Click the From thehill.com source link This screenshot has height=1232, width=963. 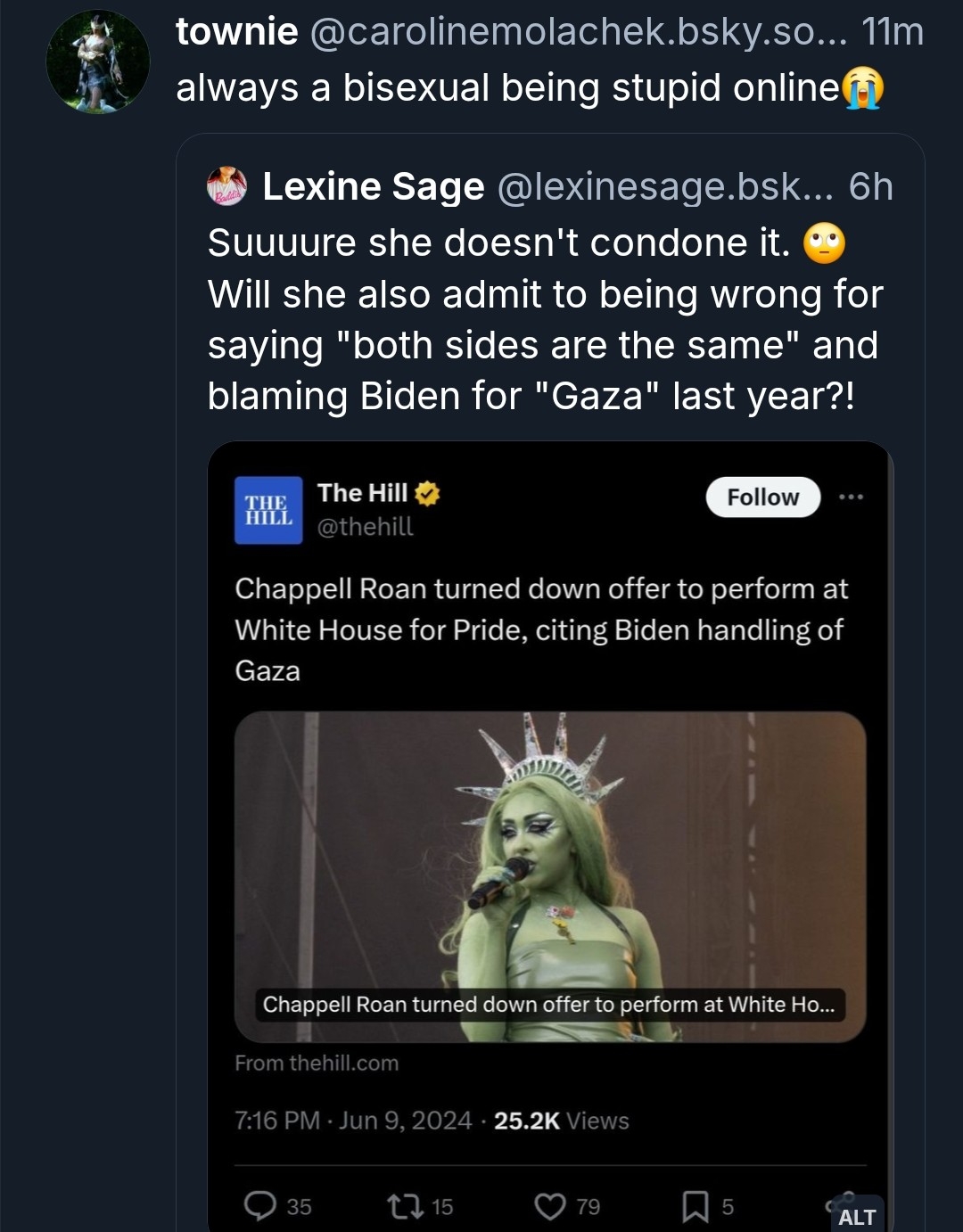coord(317,1063)
